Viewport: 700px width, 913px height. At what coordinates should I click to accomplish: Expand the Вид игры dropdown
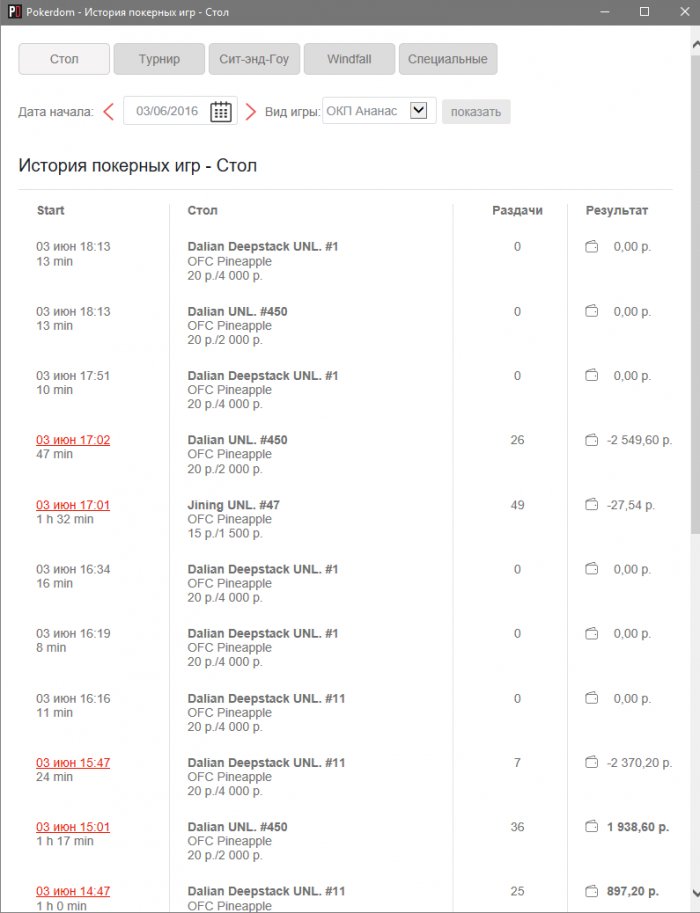(x=419, y=111)
